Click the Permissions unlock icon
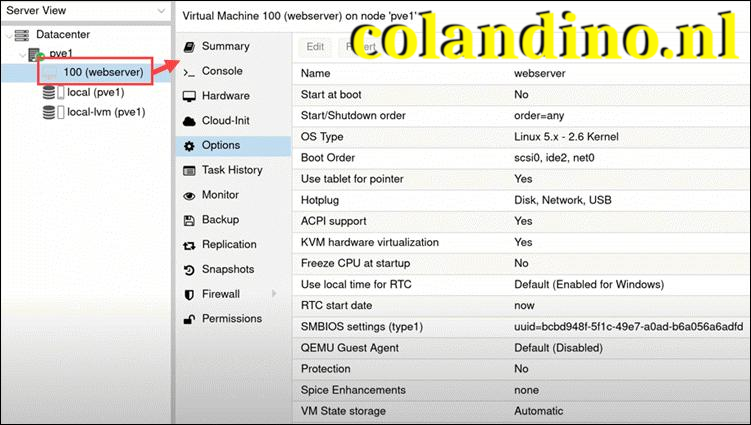 [189, 320]
